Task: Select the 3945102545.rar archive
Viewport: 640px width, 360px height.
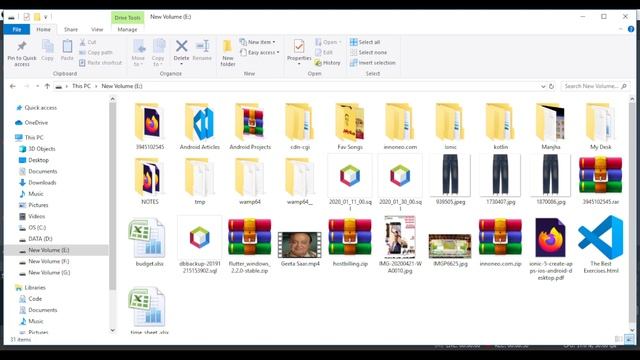Action: 600,181
